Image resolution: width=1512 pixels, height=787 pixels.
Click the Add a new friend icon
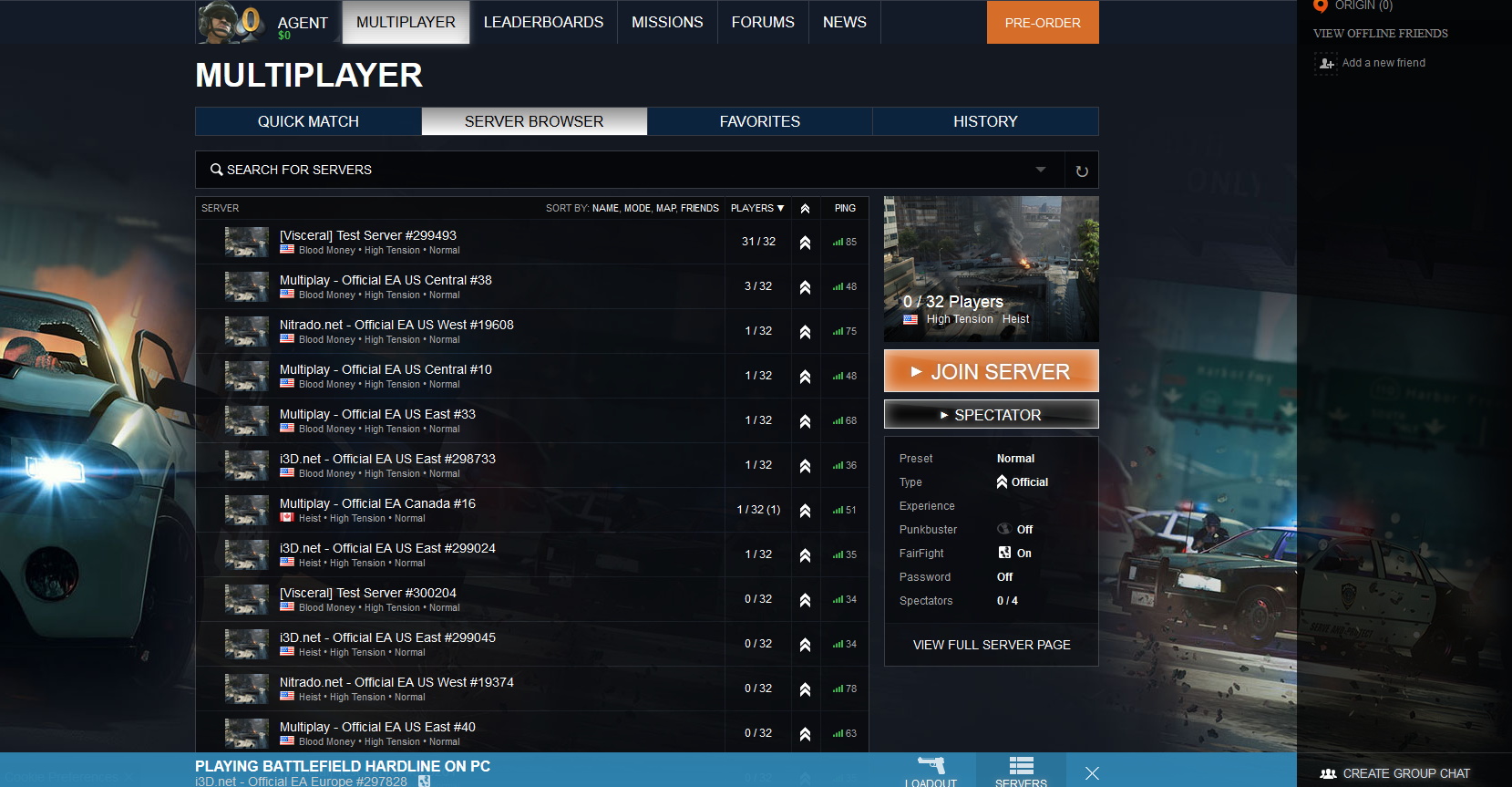(1326, 63)
